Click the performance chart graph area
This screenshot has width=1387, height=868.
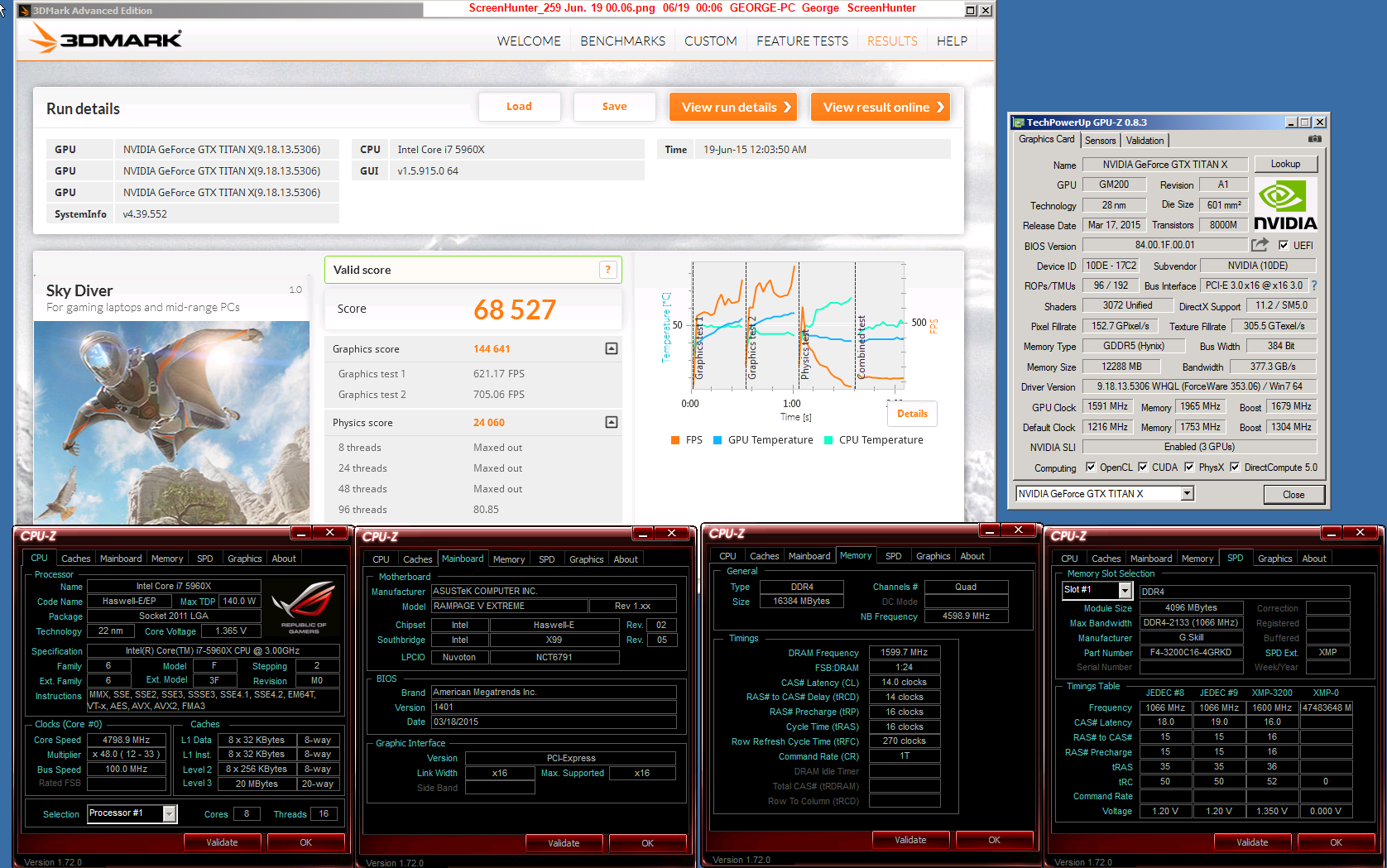(798, 325)
